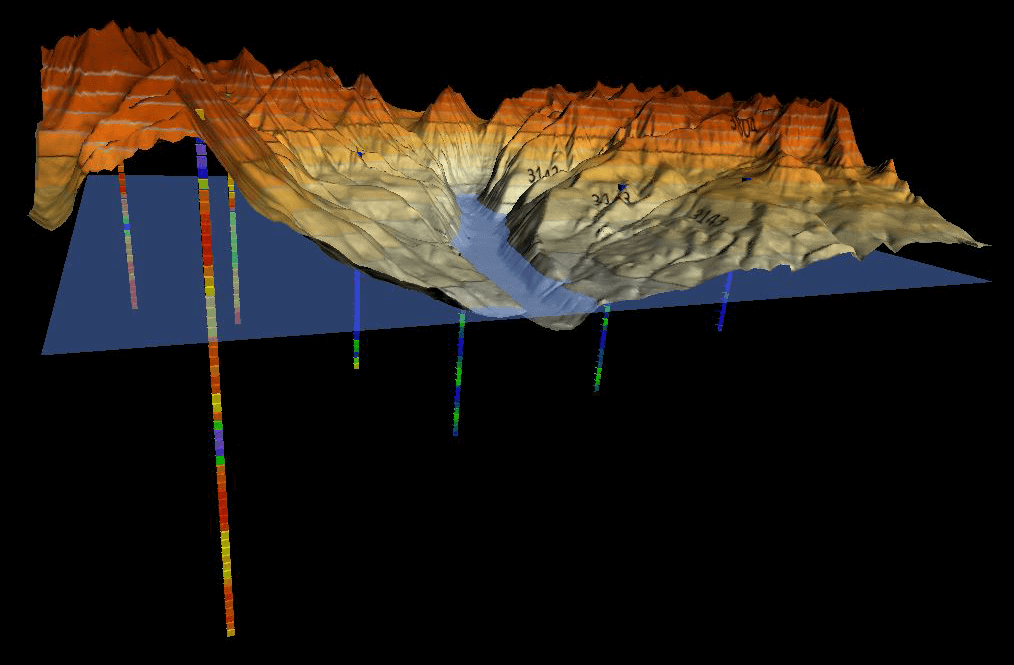Select the blue plane's far right corner
Viewport: 1014px width, 665px height.
point(988,281)
